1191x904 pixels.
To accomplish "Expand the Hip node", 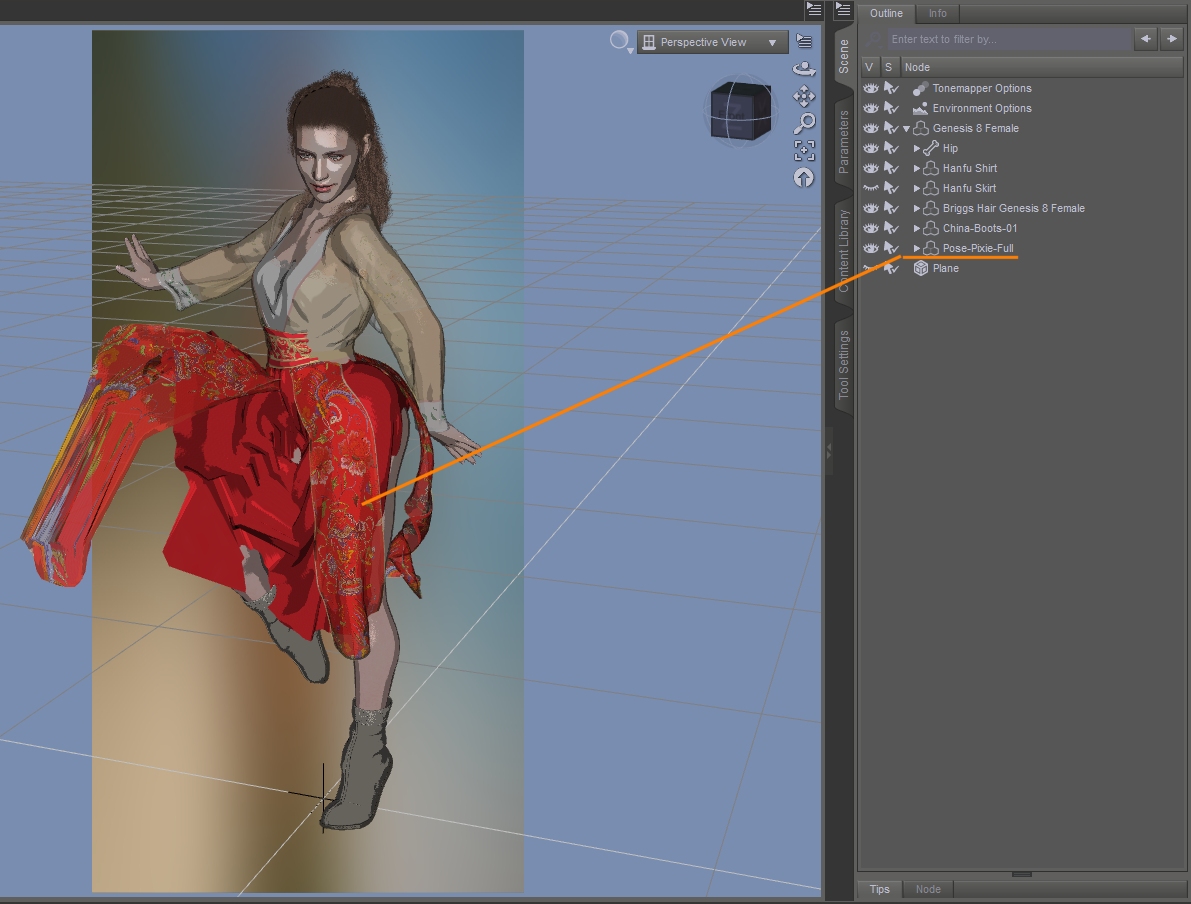I will pyautogui.click(x=917, y=149).
